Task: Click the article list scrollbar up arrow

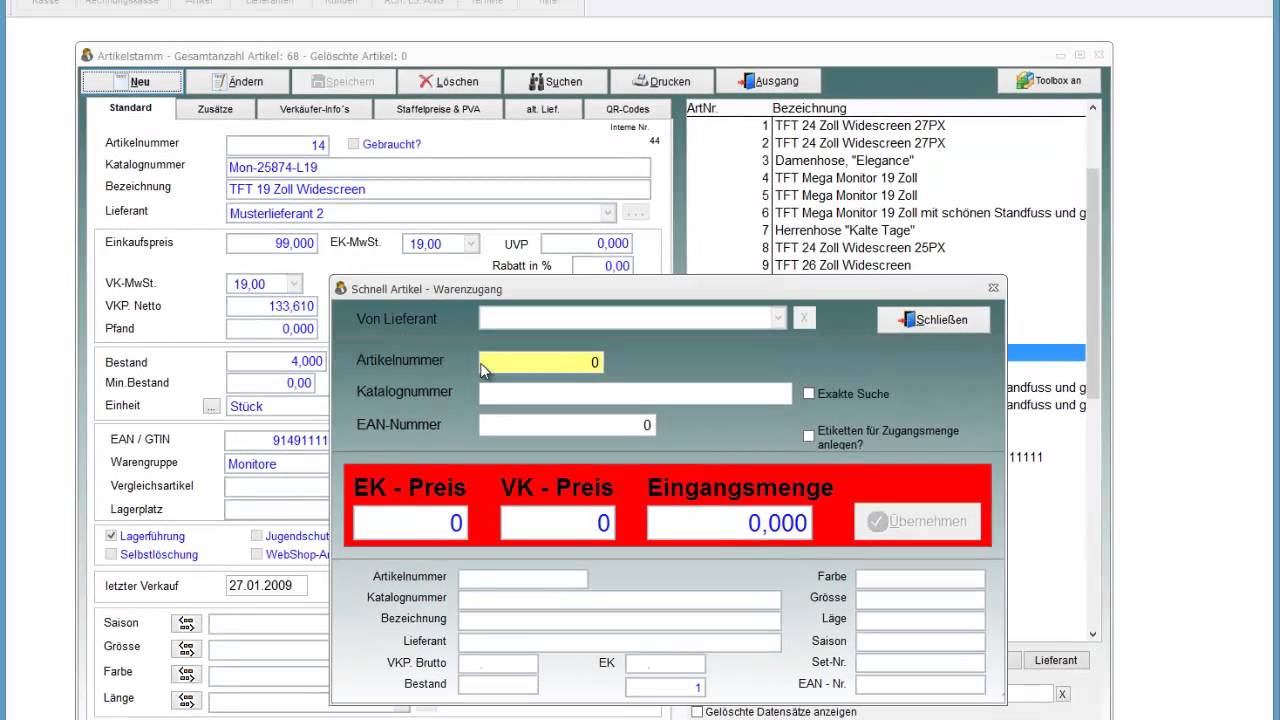Action: coord(1092,108)
